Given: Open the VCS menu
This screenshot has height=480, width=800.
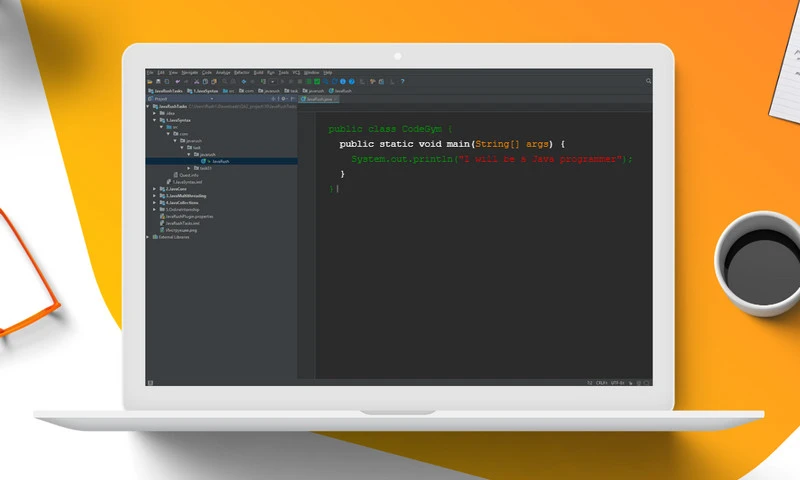Looking at the screenshot, I should (x=296, y=72).
